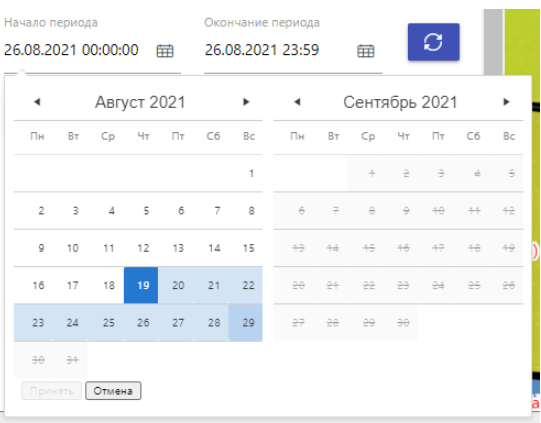The width and height of the screenshot is (541, 423).
Task: Select 1 August in the calendar
Action: click(245, 173)
